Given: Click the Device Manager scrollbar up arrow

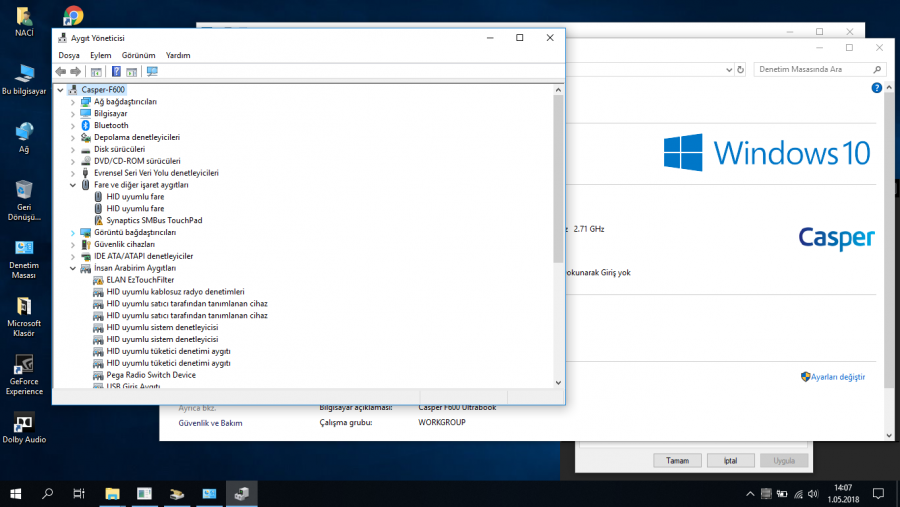Looking at the screenshot, I should 558,90.
